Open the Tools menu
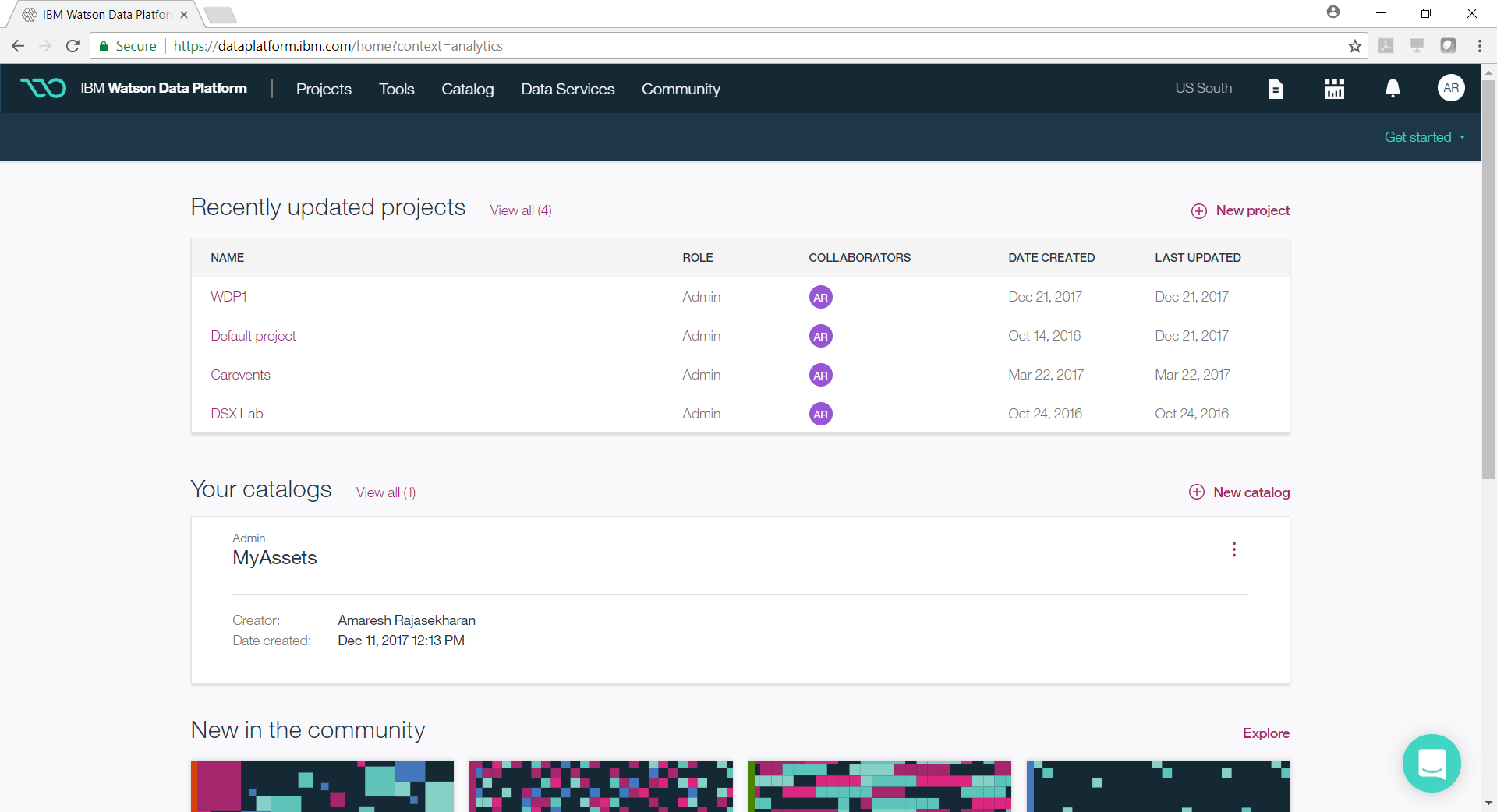This screenshot has width=1497, height=812. point(396,89)
